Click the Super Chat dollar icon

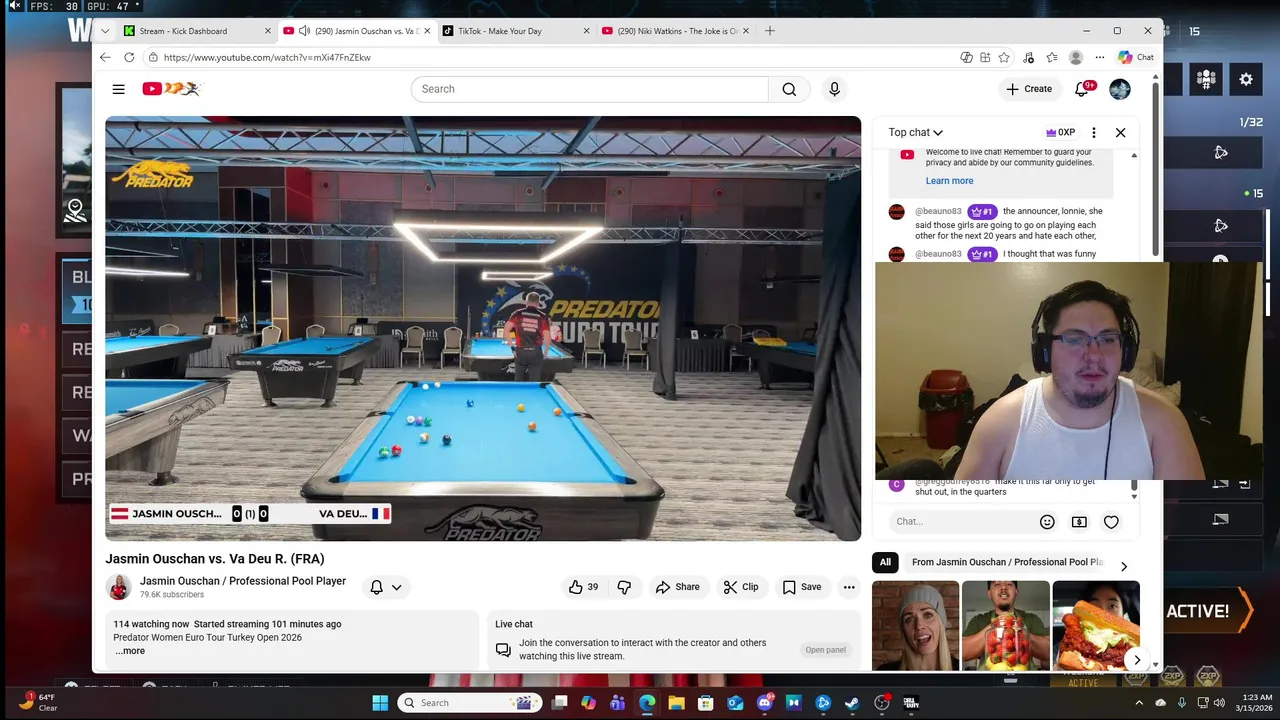[1079, 521]
